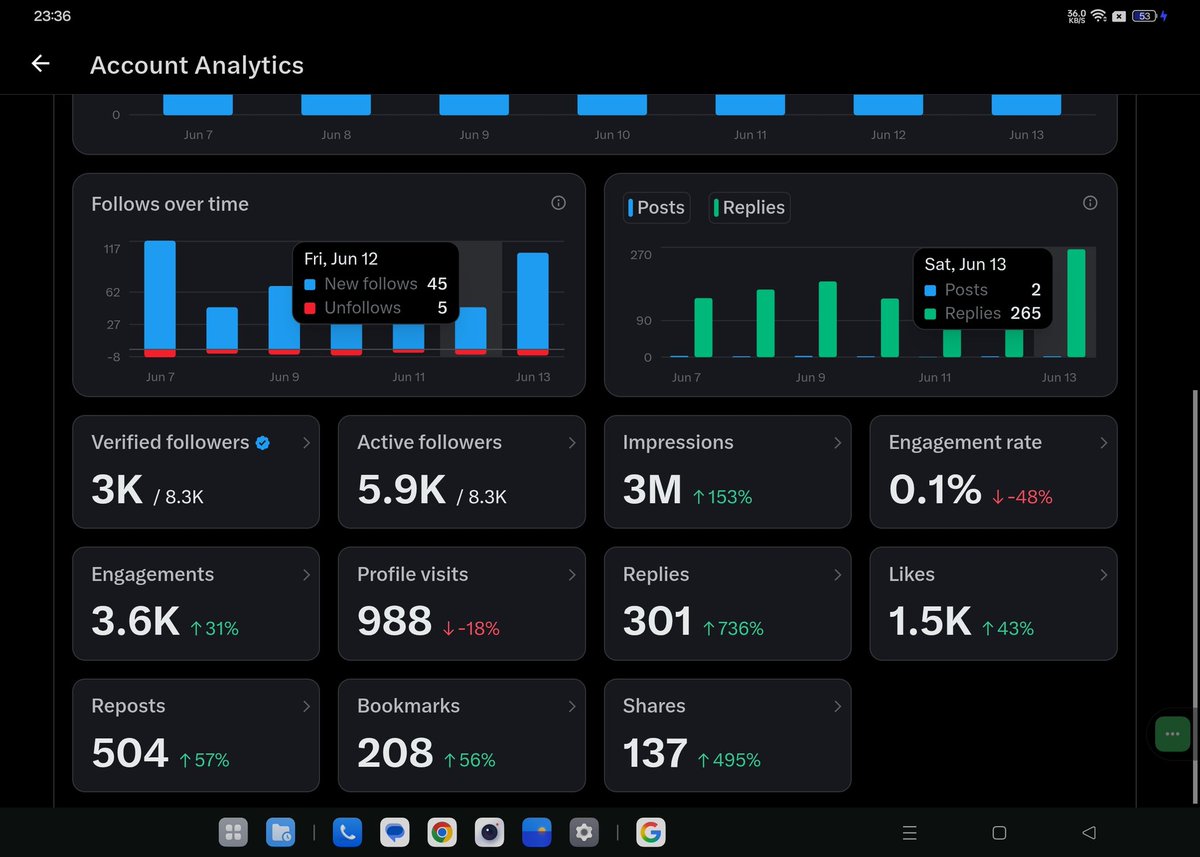Image resolution: width=1200 pixels, height=857 pixels.
Task: Click the -18% Profile visits change
Action: coord(471,629)
